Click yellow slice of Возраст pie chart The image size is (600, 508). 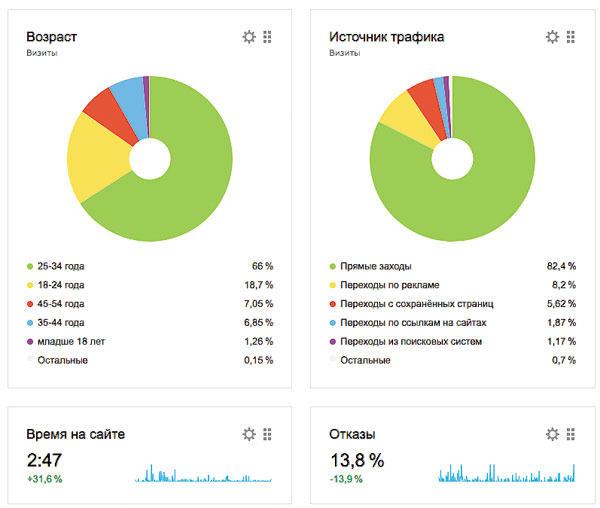click(x=98, y=157)
